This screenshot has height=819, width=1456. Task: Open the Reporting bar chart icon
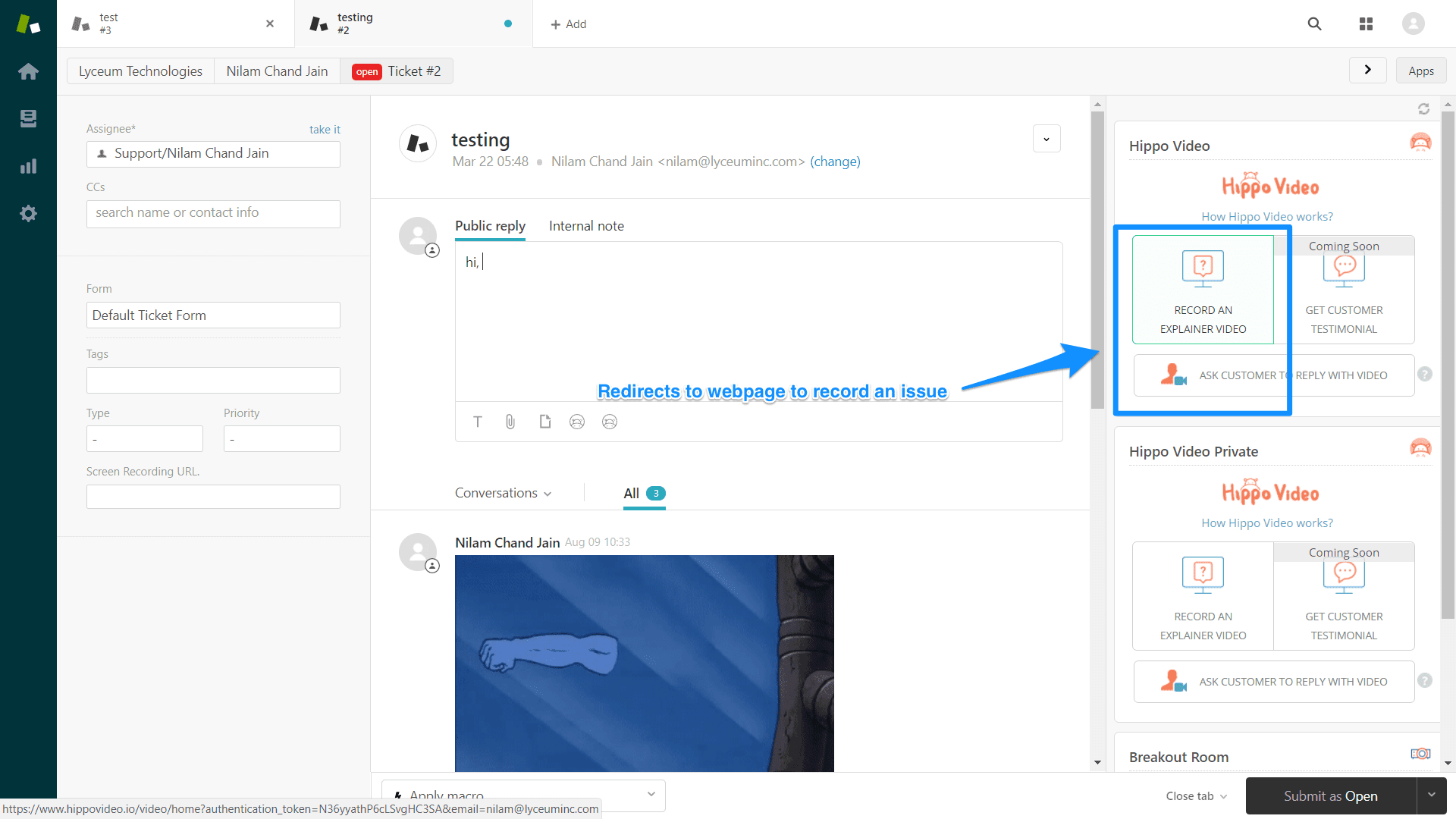(28, 166)
